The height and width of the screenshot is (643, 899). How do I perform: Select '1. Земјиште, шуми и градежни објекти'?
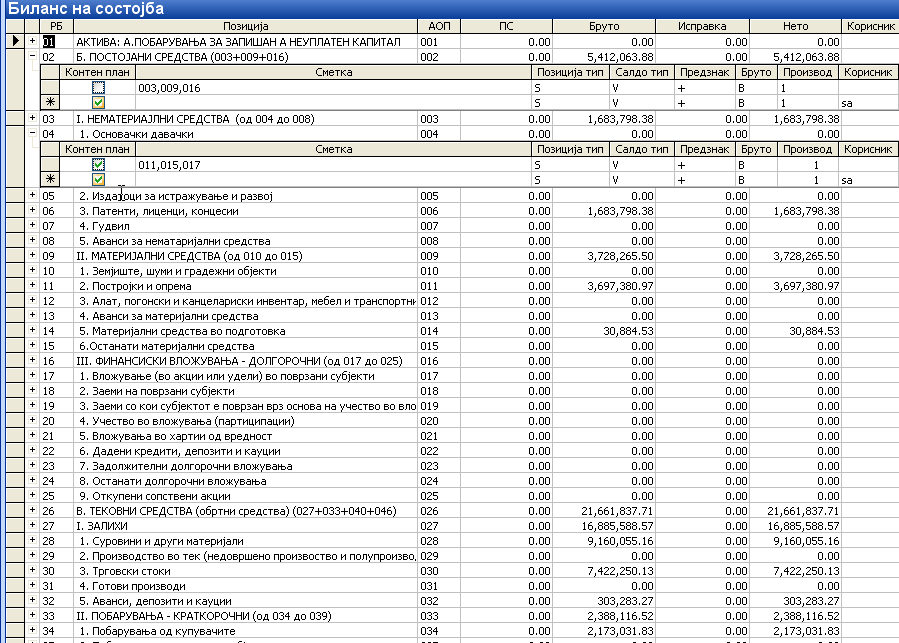(x=177, y=271)
